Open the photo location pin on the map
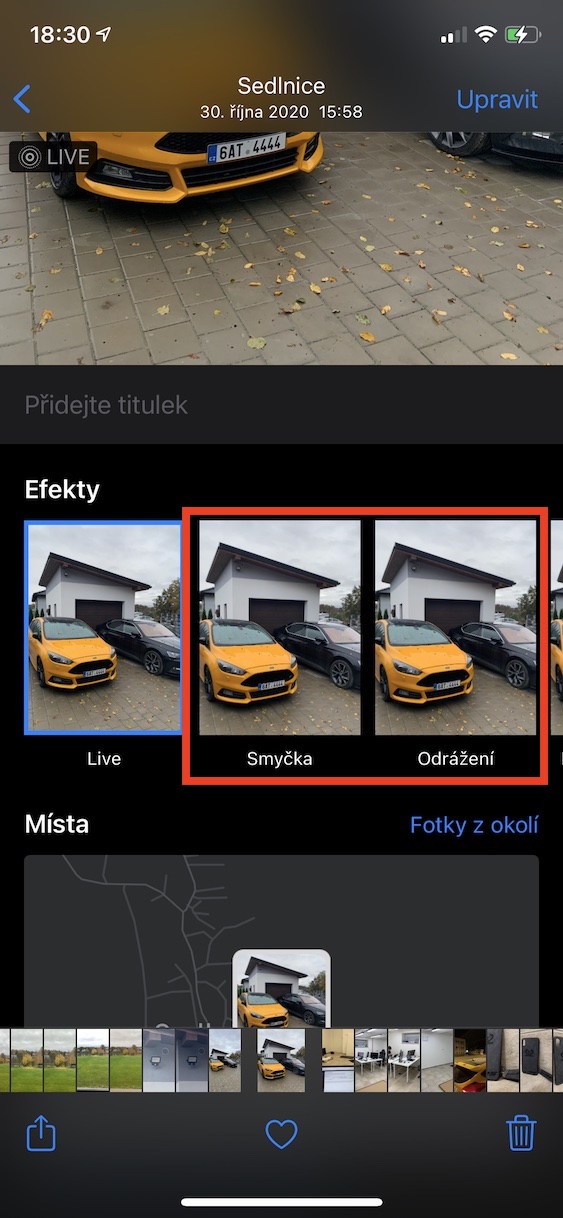Screen dimensions: 563x1218 (x=281, y=989)
